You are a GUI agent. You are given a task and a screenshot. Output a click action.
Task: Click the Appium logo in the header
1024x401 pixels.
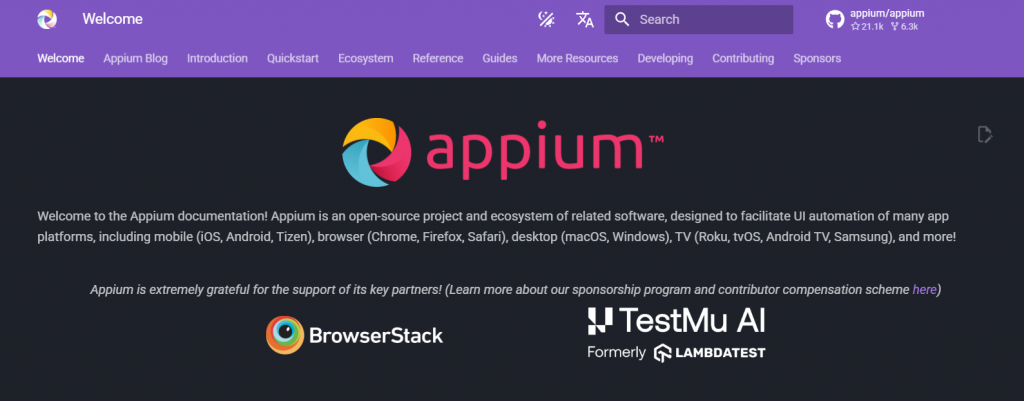pyautogui.click(x=47, y=20)
